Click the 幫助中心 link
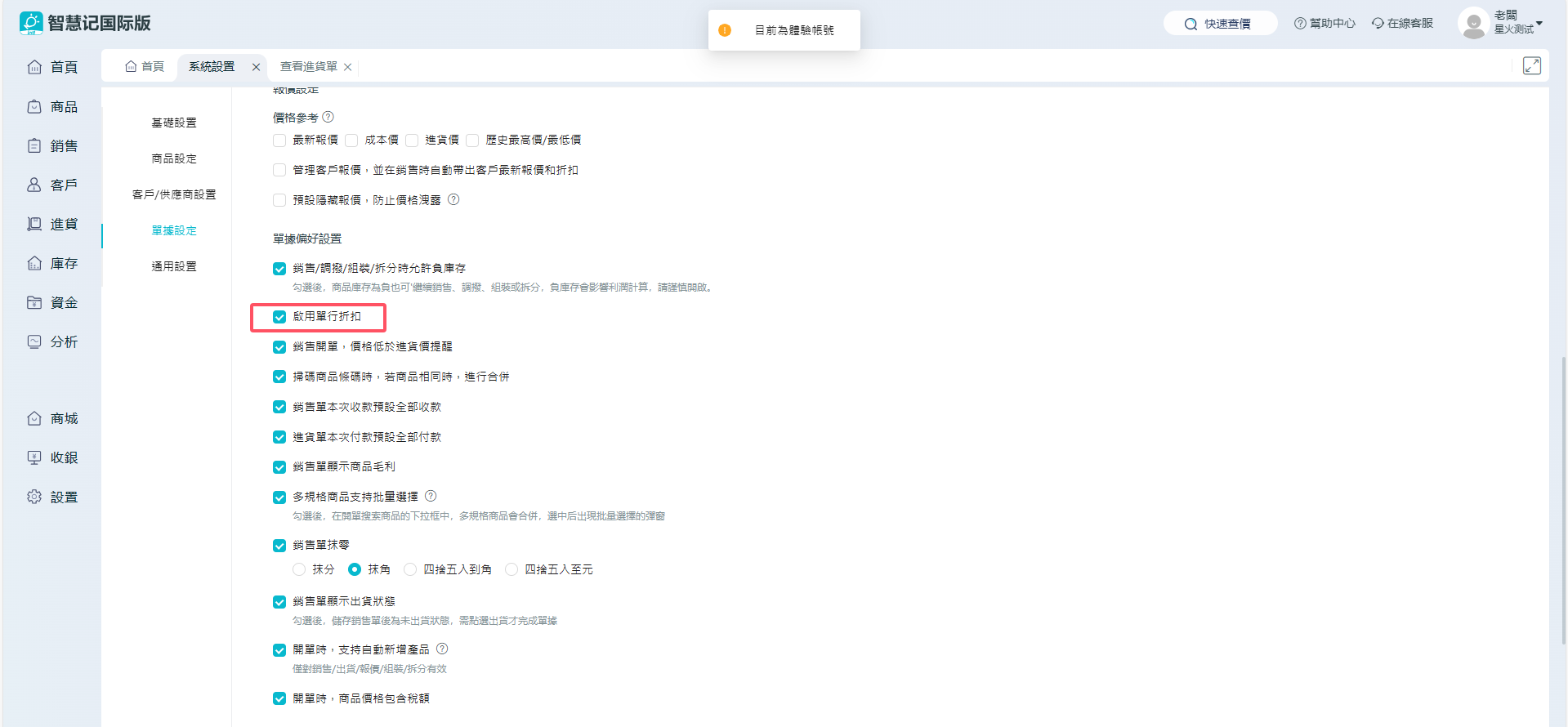The image size is (1568, 727). tap(1325, 24)
